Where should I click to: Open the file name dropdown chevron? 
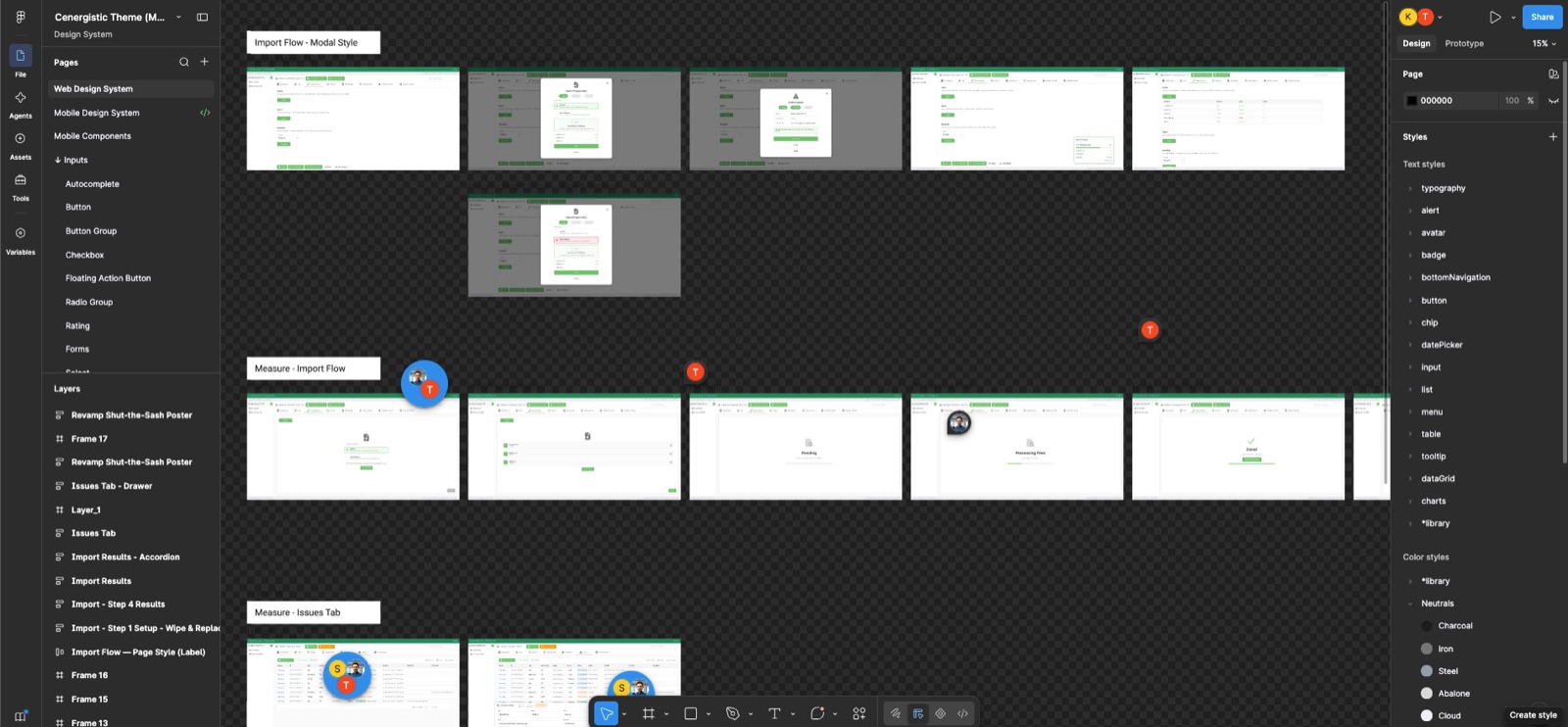coord(178,17)
